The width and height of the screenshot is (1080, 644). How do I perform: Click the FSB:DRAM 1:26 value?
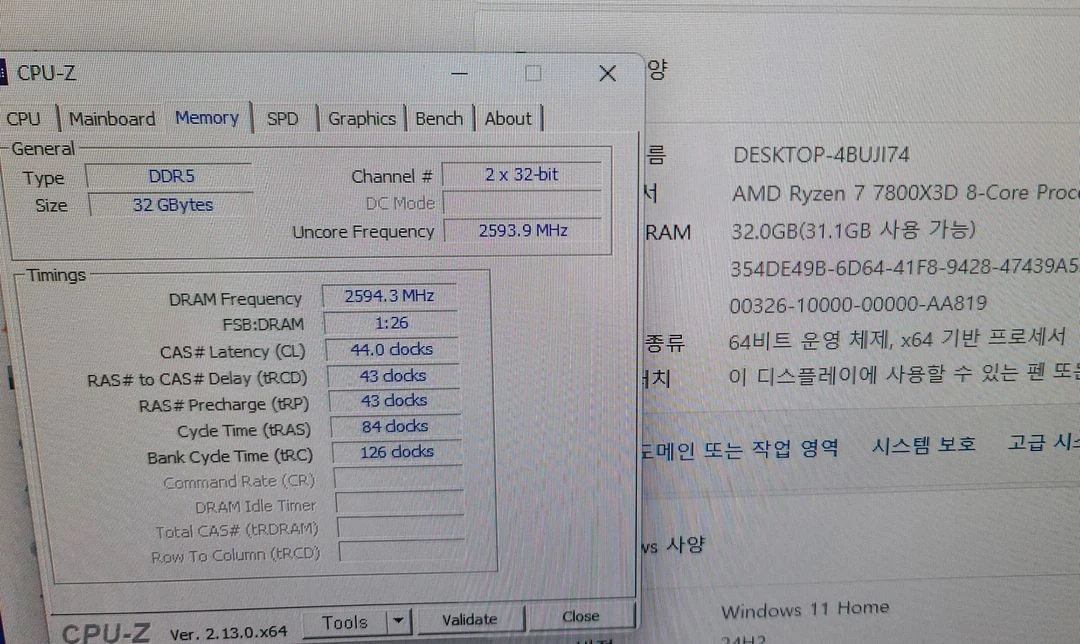pos(391,323)
